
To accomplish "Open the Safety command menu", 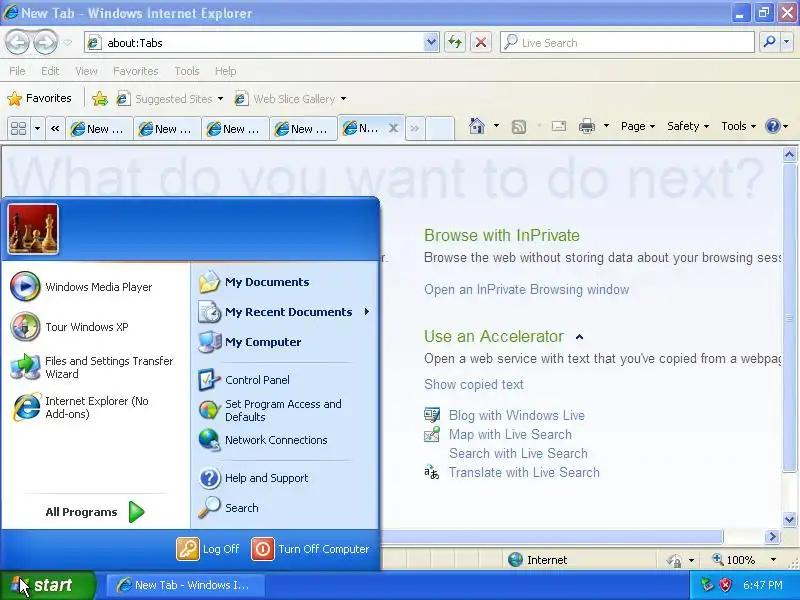I will click(688, 126).
